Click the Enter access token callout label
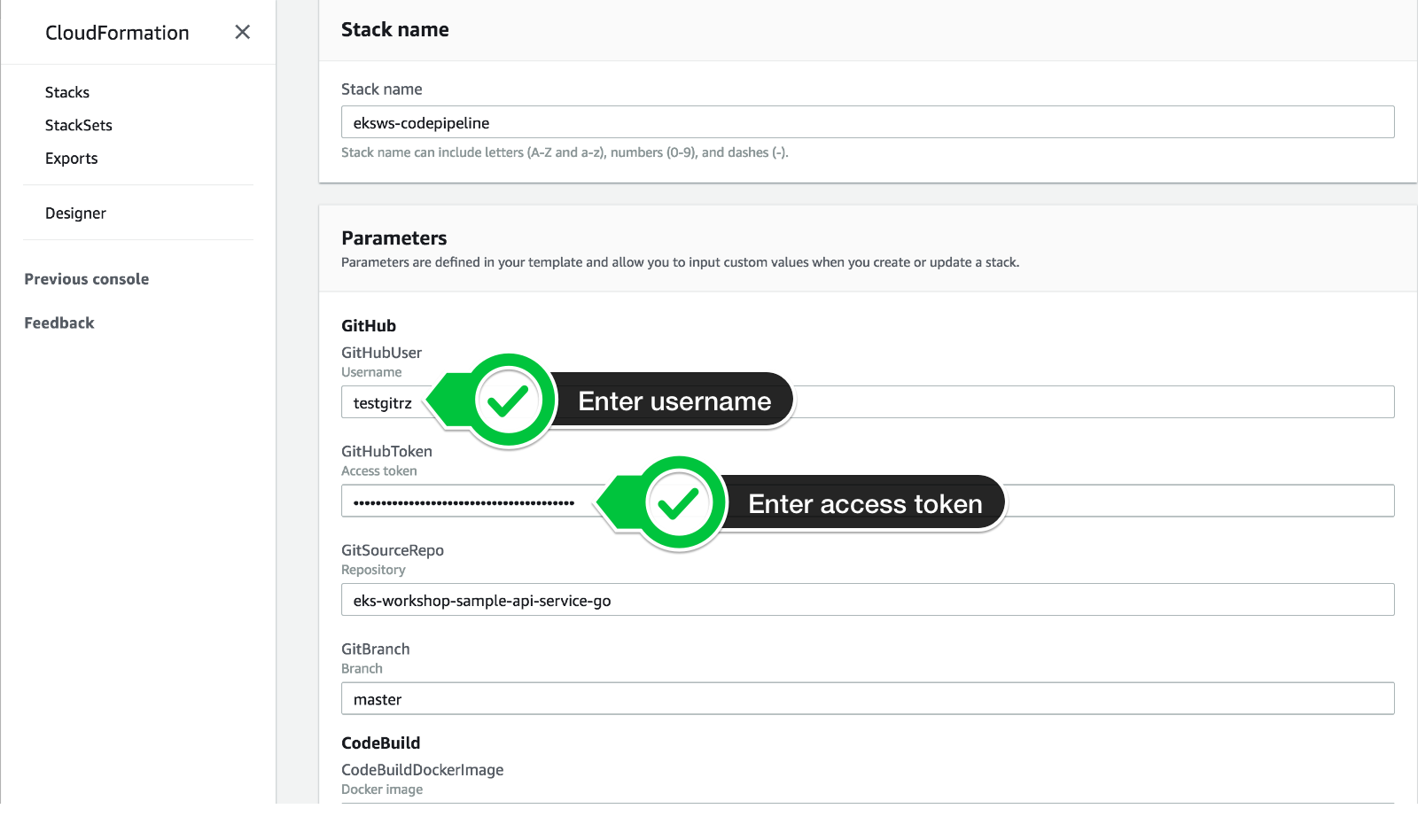The height and width of the screenshot is (840, 1418). point(864,502)
